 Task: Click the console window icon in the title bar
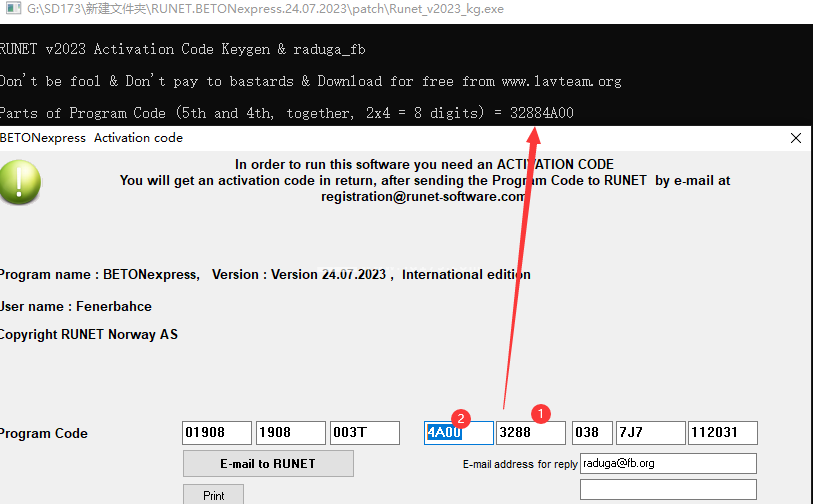[x=13, y=8]
